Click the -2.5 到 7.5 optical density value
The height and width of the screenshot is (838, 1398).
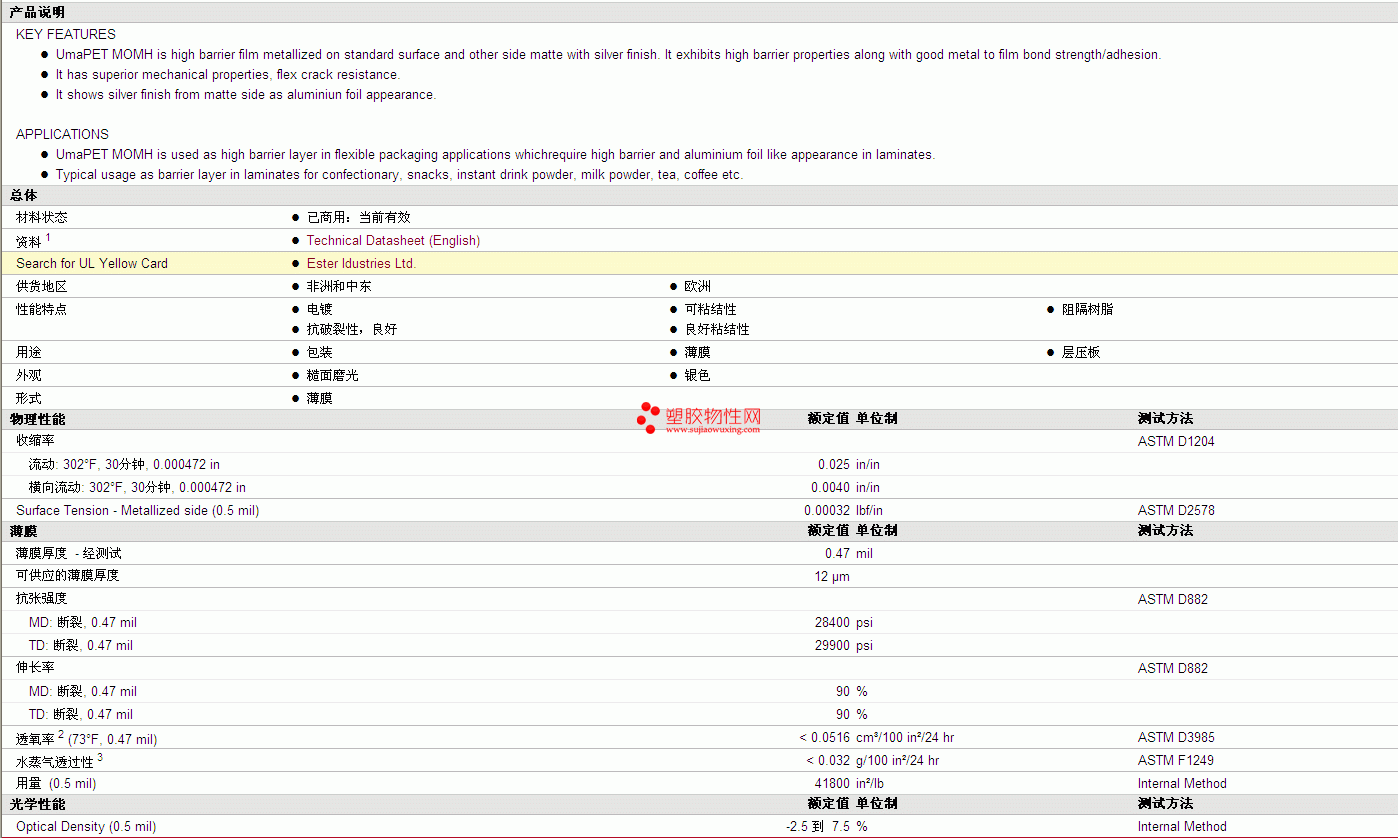pyautogui.click(x=818, y=827)
